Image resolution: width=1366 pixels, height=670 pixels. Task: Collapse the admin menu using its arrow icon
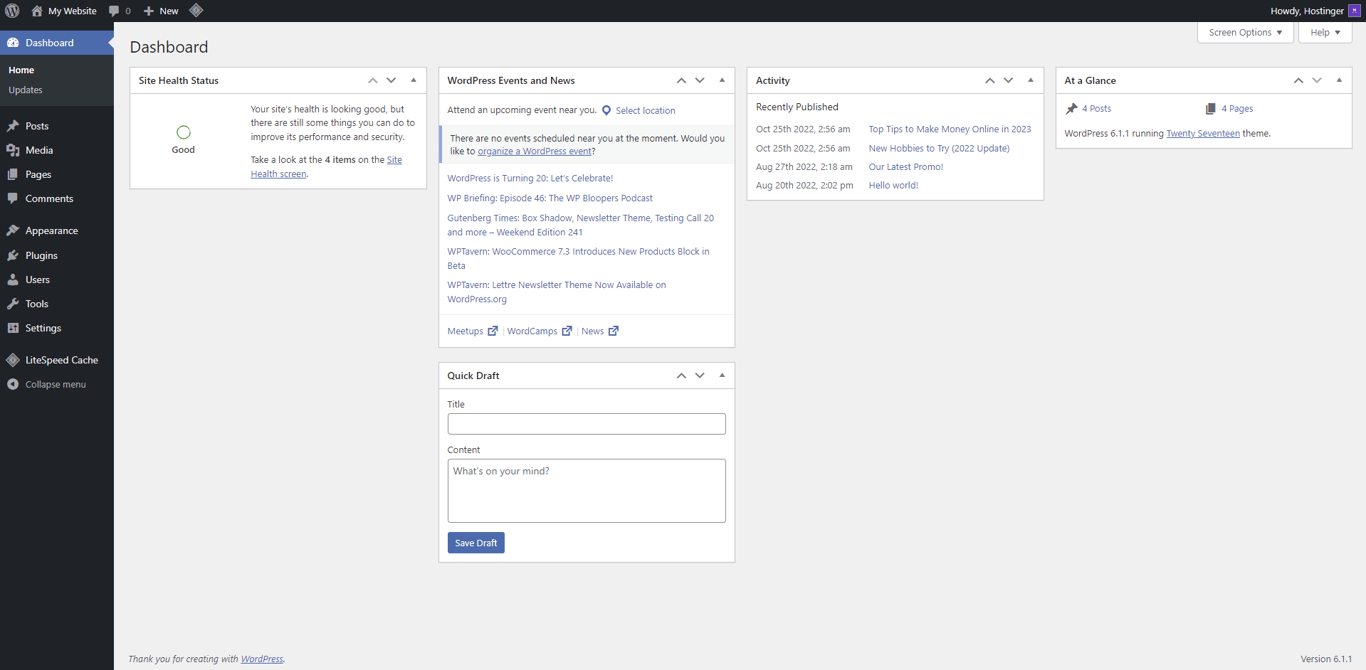[x=13, y=384]
